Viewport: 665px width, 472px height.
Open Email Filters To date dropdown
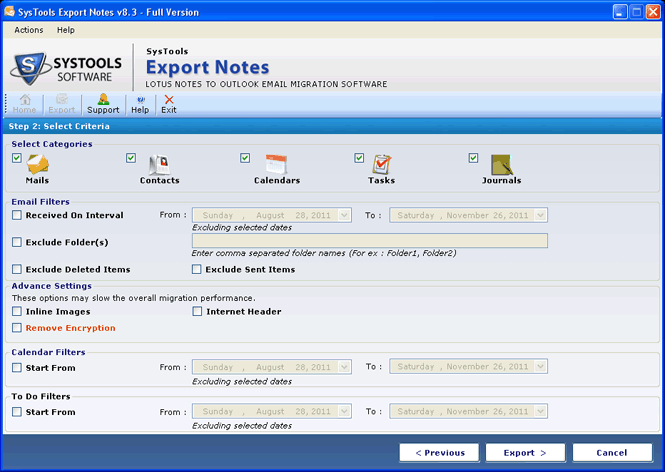540,215
